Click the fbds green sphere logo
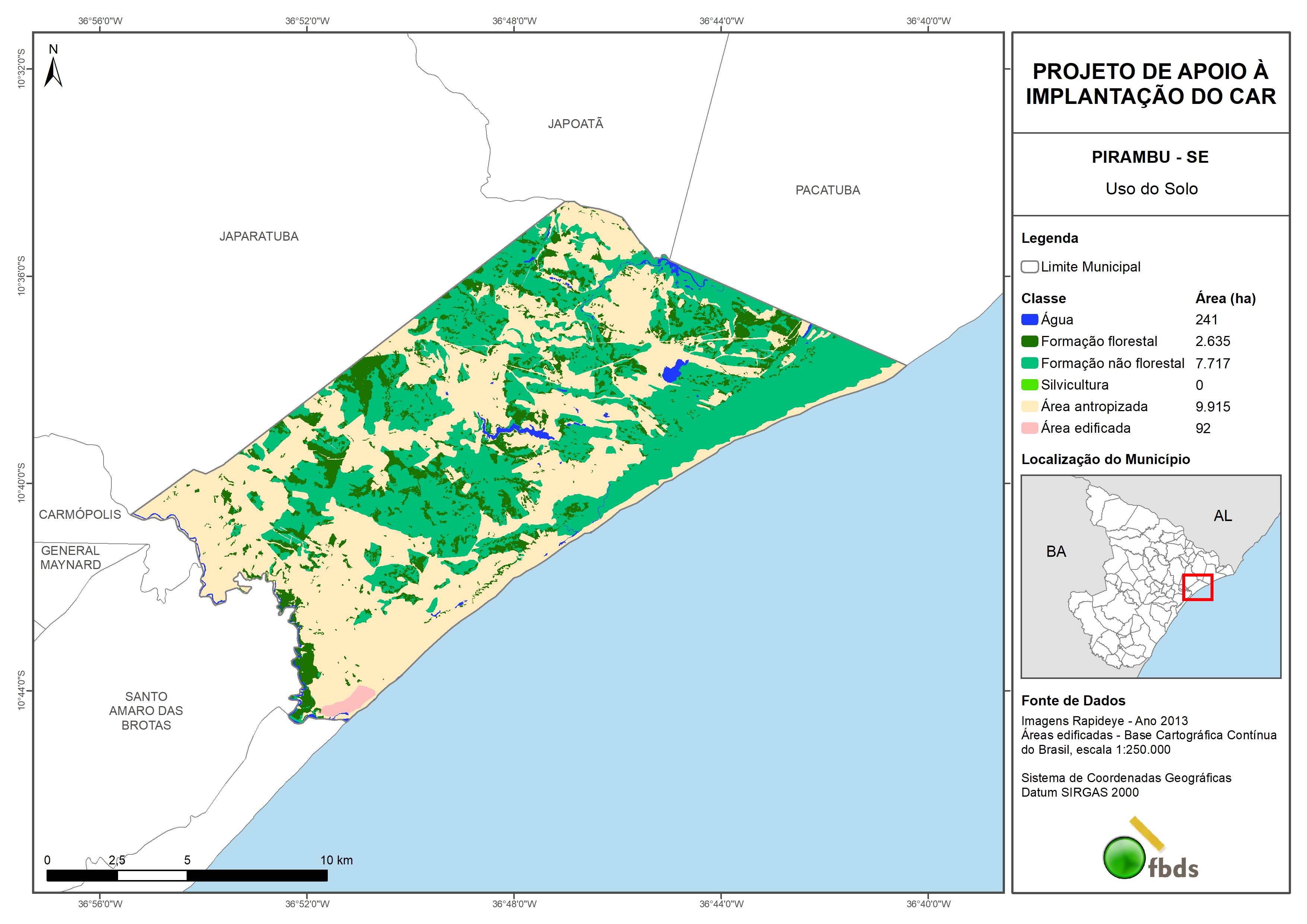 tap(1124, 857)
